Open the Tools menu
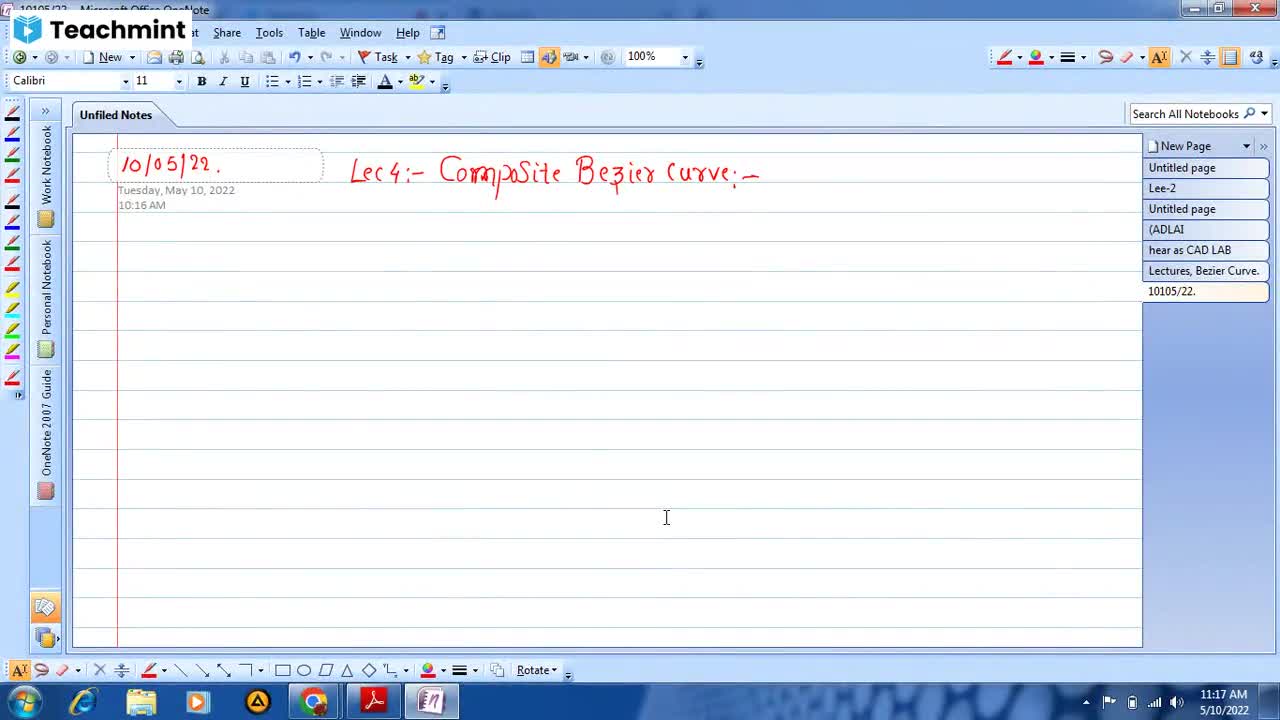The image size is (1280, 720). 269,32
